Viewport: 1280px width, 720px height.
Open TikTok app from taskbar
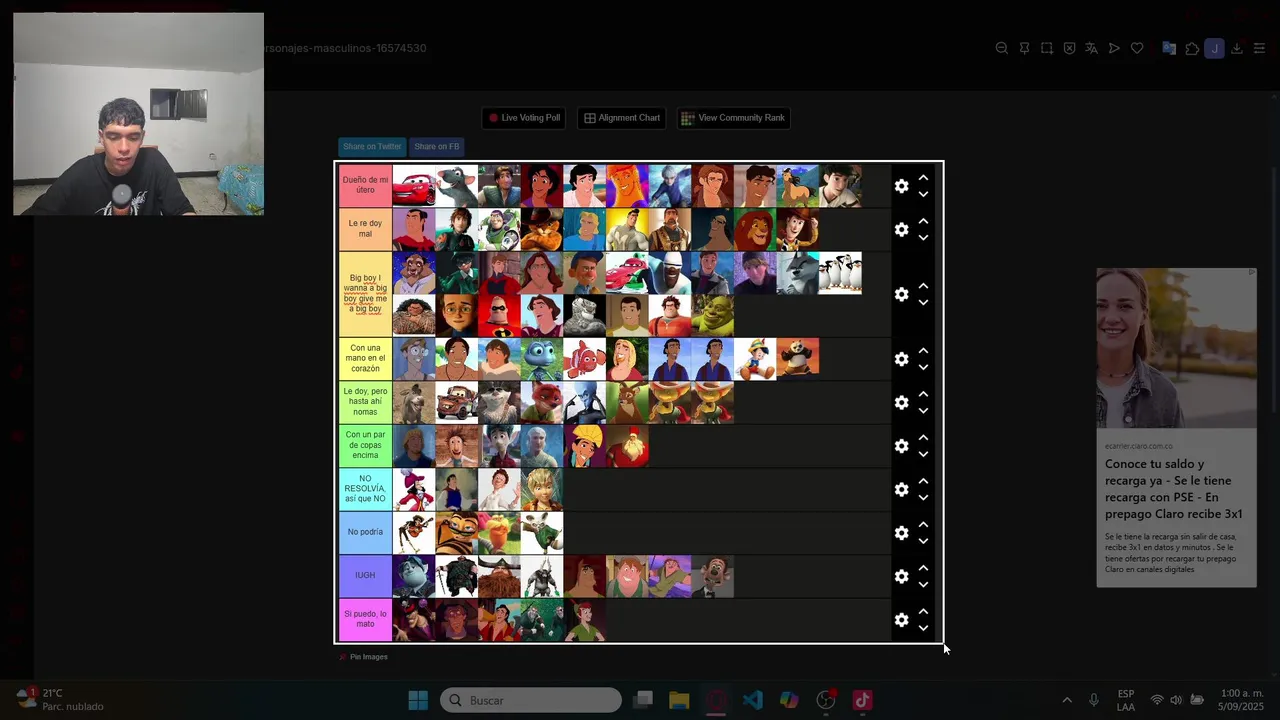(862, 700)
